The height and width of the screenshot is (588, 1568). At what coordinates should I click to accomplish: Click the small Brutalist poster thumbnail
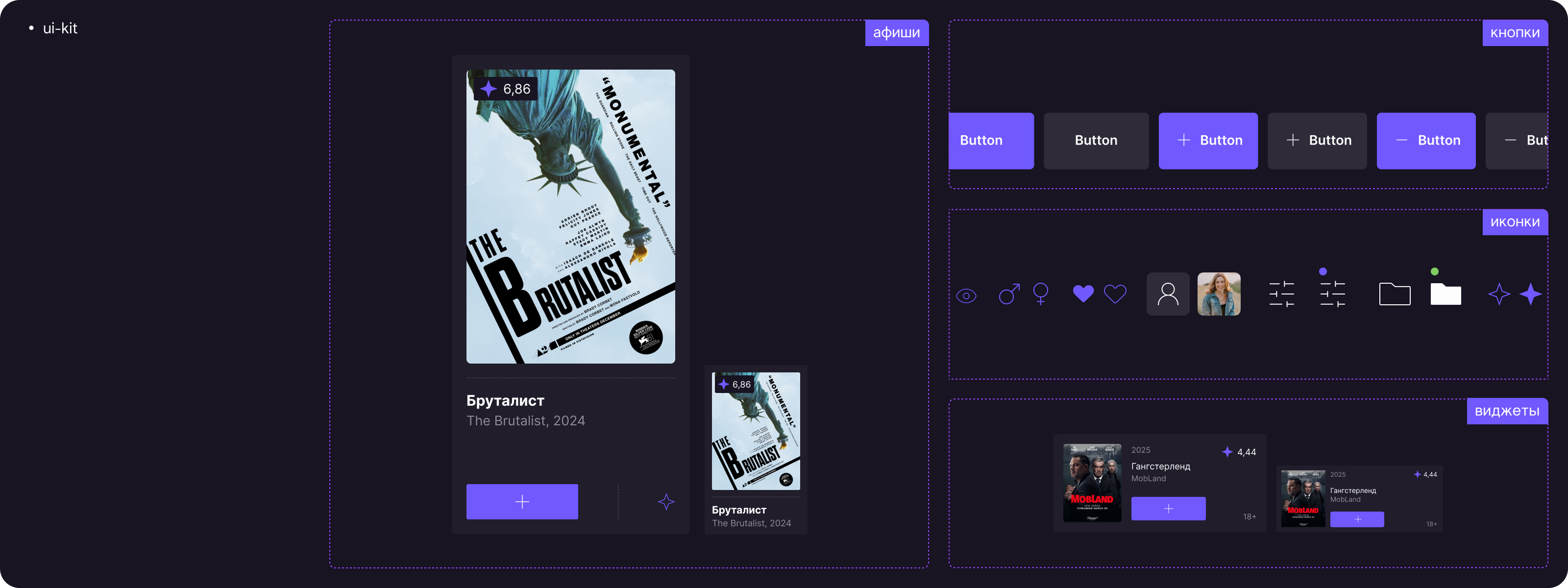[756, 431]
